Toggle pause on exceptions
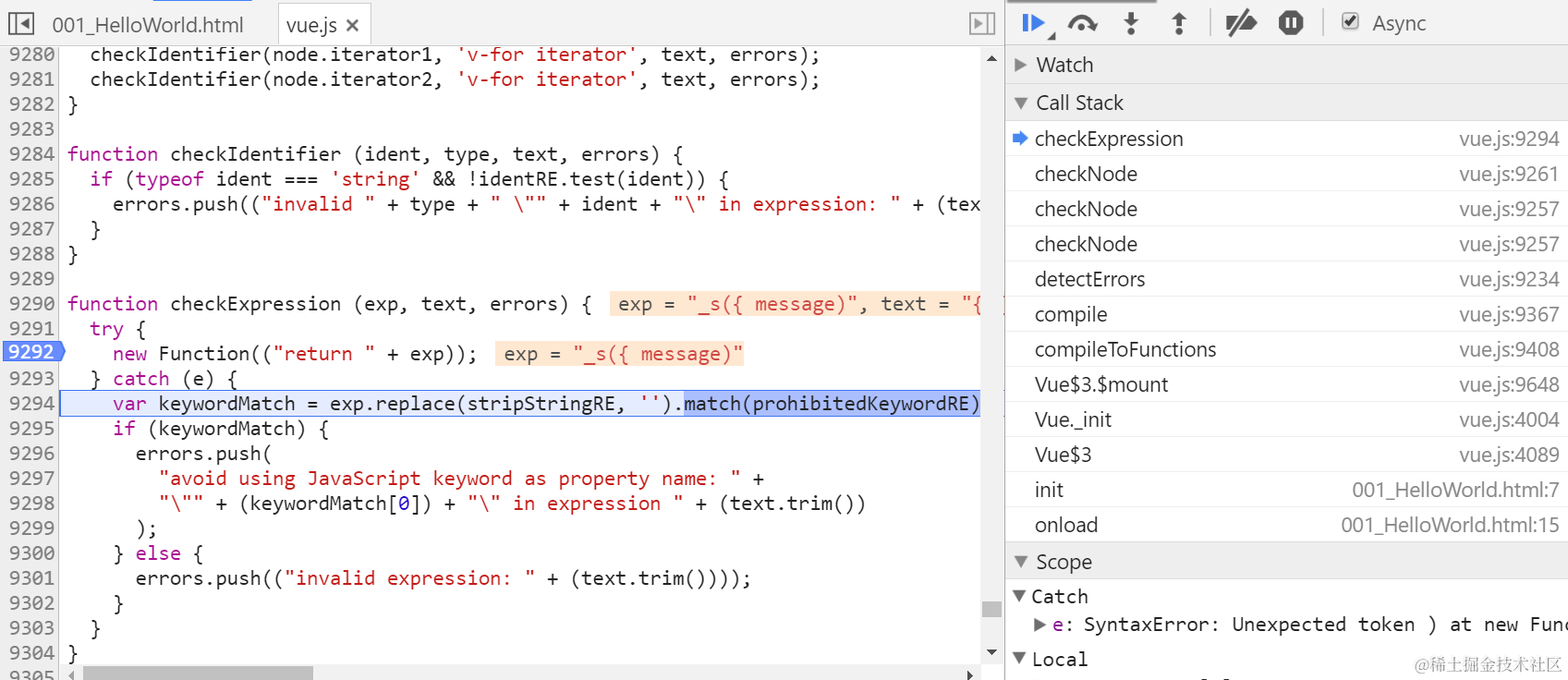 1291,23
